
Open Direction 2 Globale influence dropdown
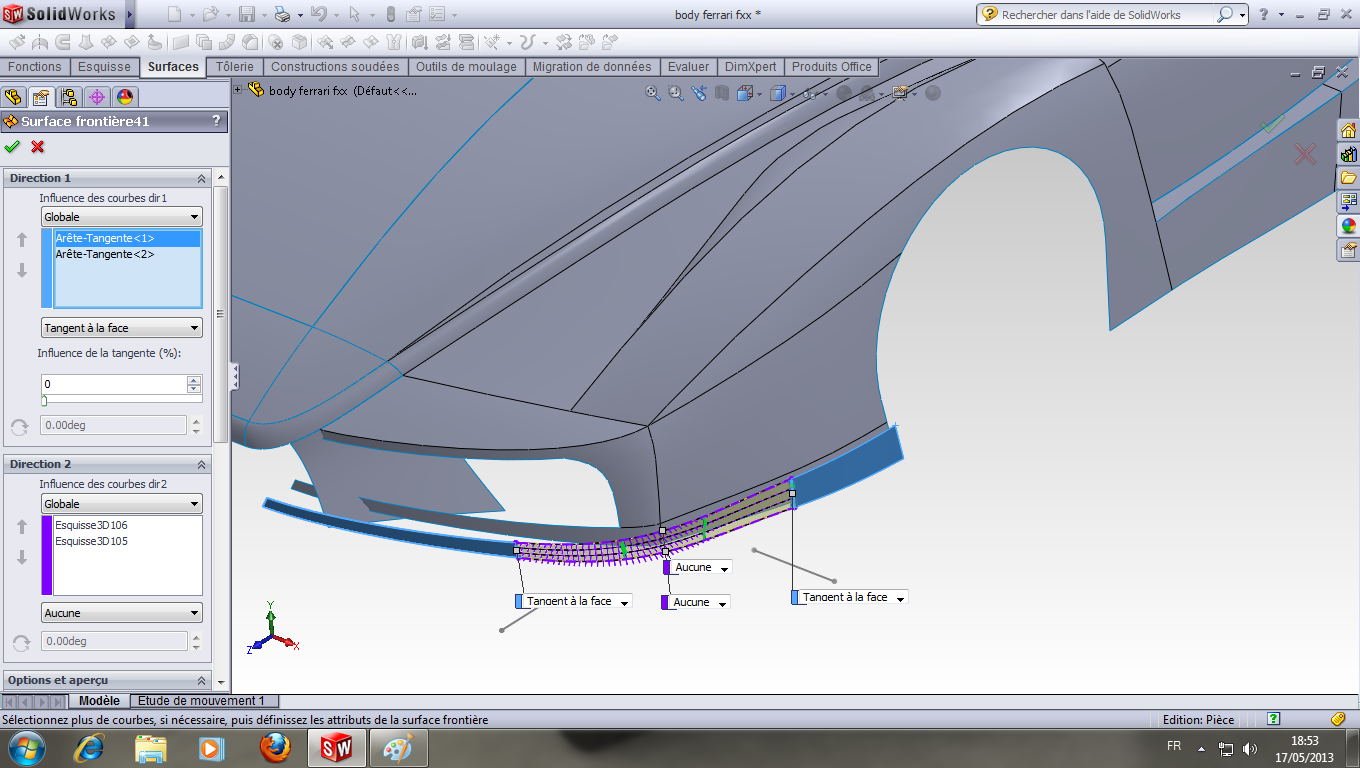(122, 504)
